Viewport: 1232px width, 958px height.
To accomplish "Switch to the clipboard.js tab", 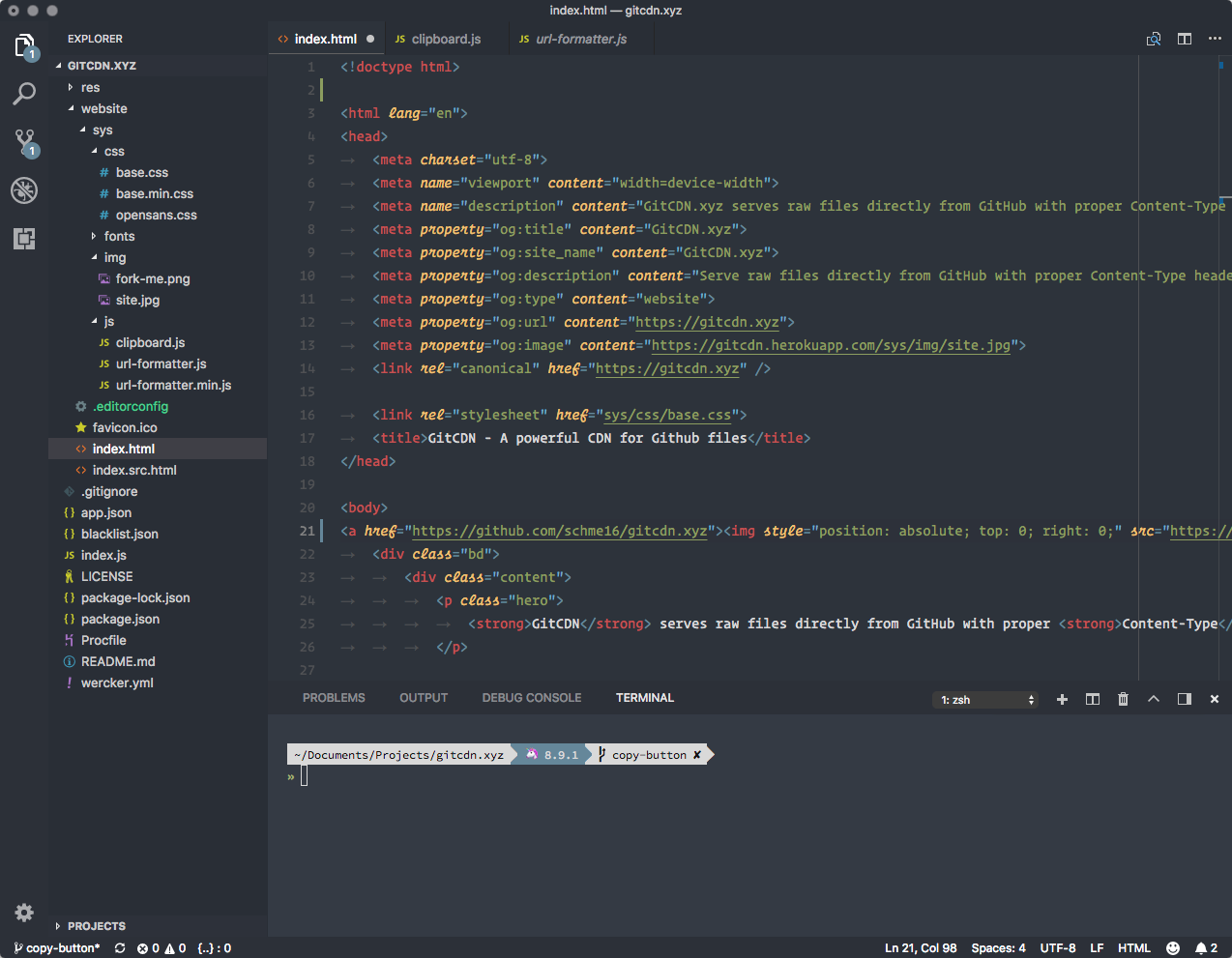I will (x=447, y=39).
